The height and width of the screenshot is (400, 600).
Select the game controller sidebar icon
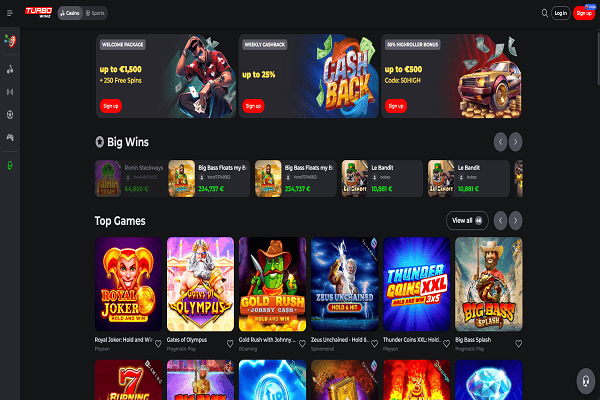tap(10, 137)
